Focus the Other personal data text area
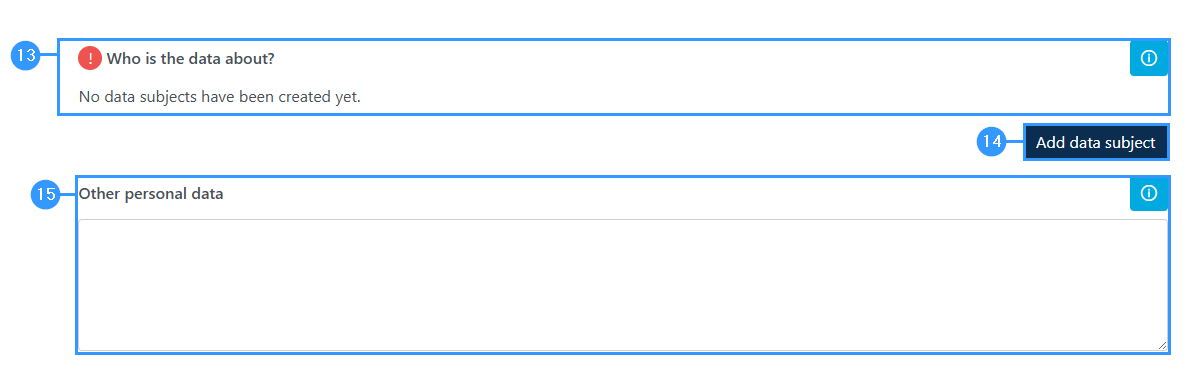This screenshot has height=373, width=1193. 622,285
